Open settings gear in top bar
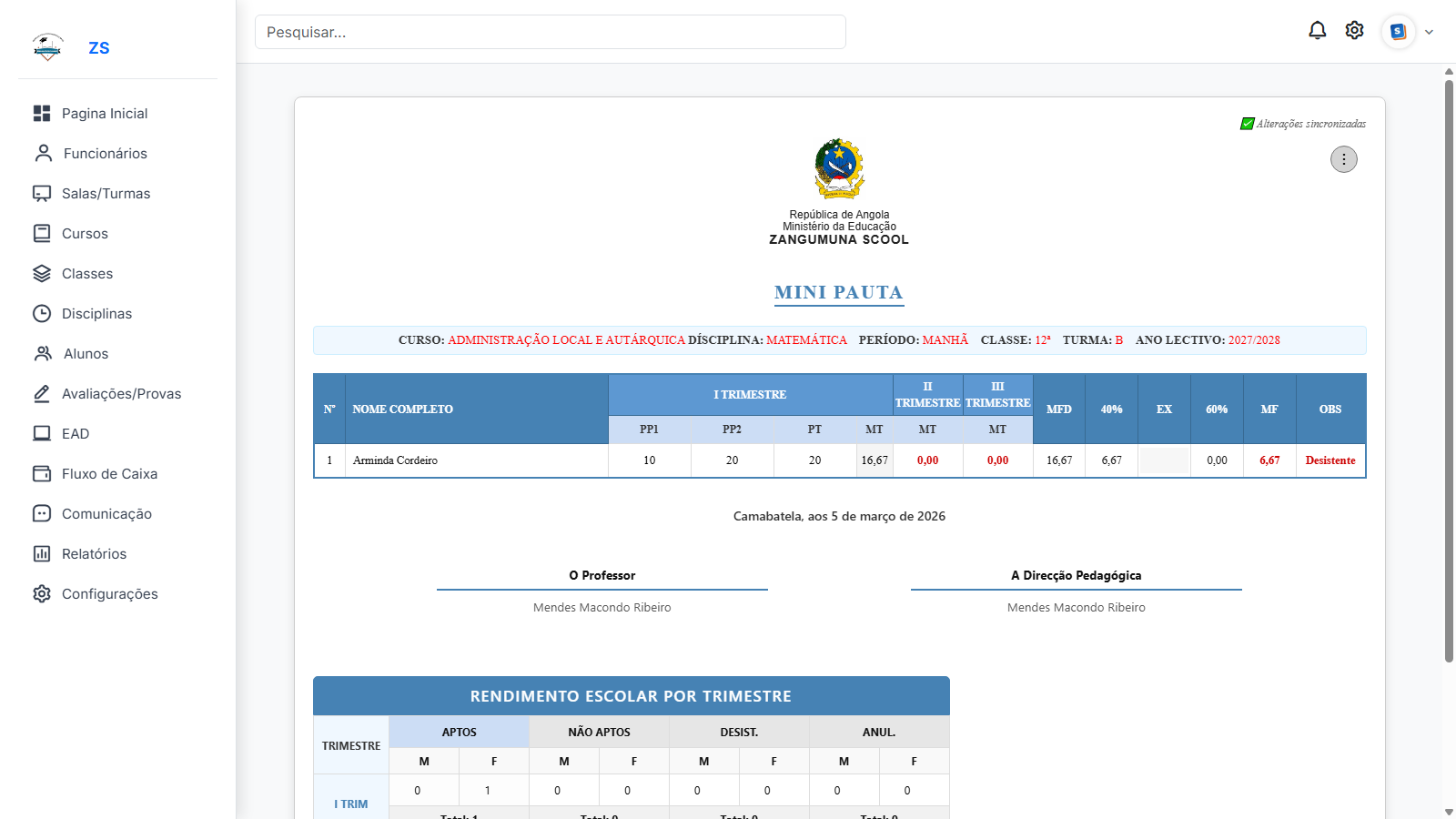1456x819 pixels. (1354, 31)
